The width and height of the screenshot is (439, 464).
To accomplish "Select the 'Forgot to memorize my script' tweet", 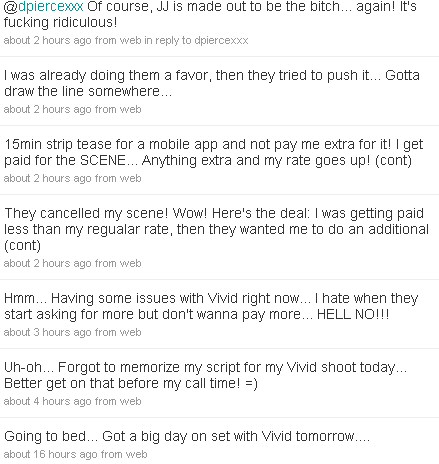I will click(206, 375).
